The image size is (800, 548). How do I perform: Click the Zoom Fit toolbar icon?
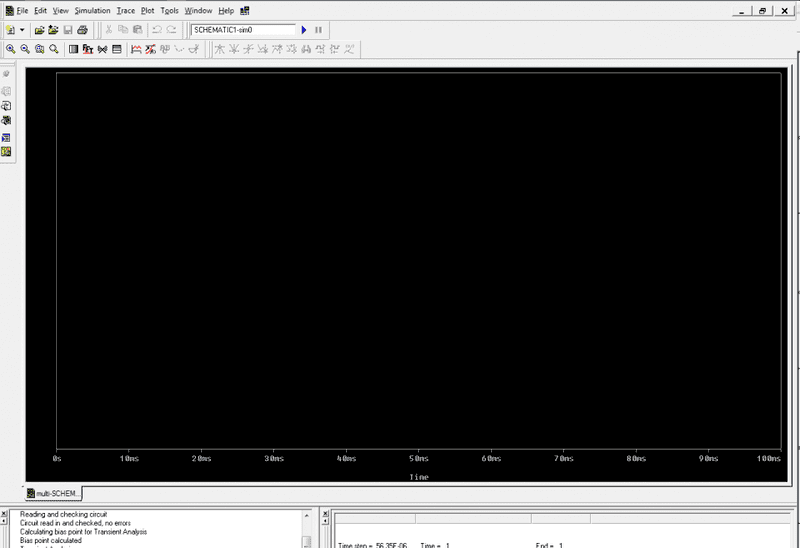(x=54, y=49)
